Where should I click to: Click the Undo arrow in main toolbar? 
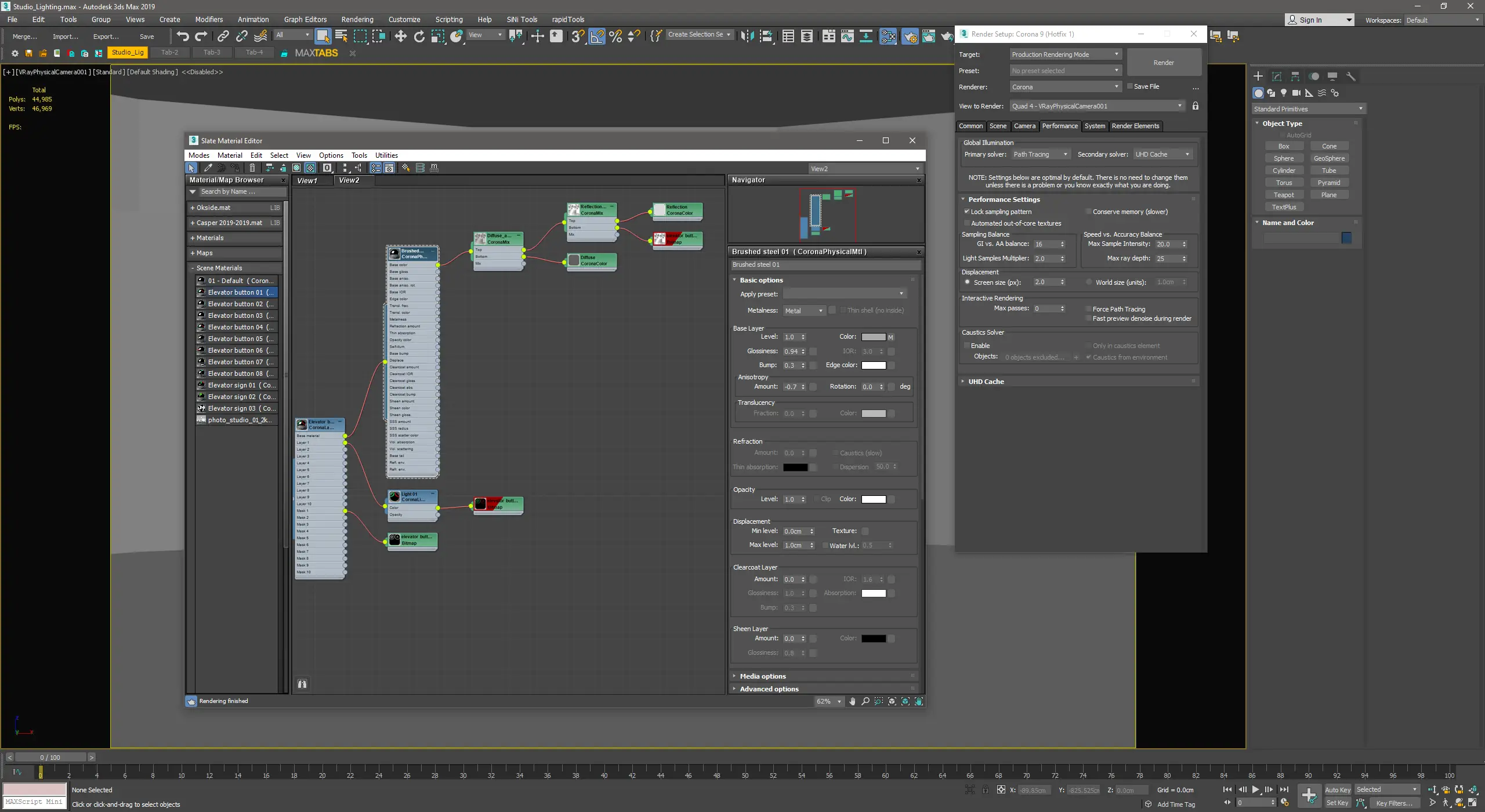[x=183, y=37]
